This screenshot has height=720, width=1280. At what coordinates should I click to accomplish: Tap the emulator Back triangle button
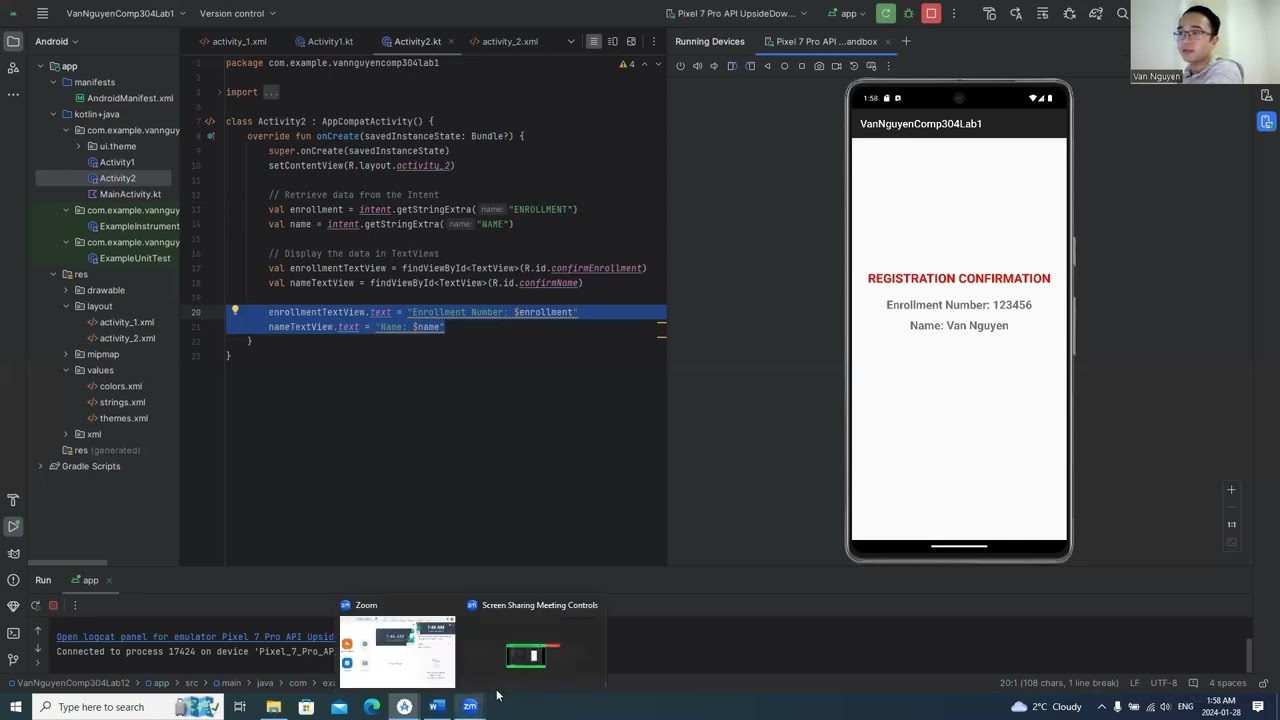coord(767,66)
